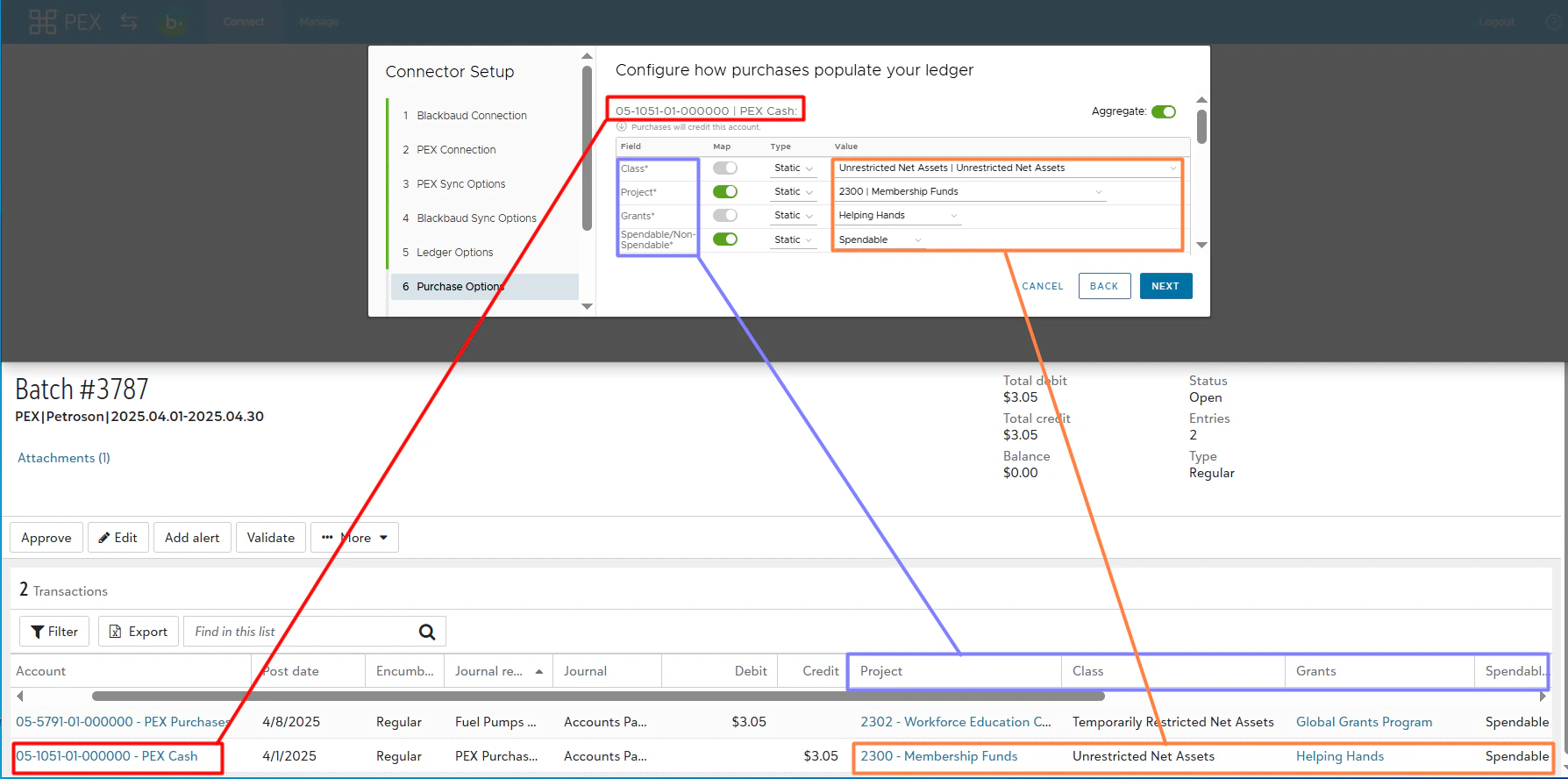Click the info icon beside 'Purchases will credit'

[622, 127]
